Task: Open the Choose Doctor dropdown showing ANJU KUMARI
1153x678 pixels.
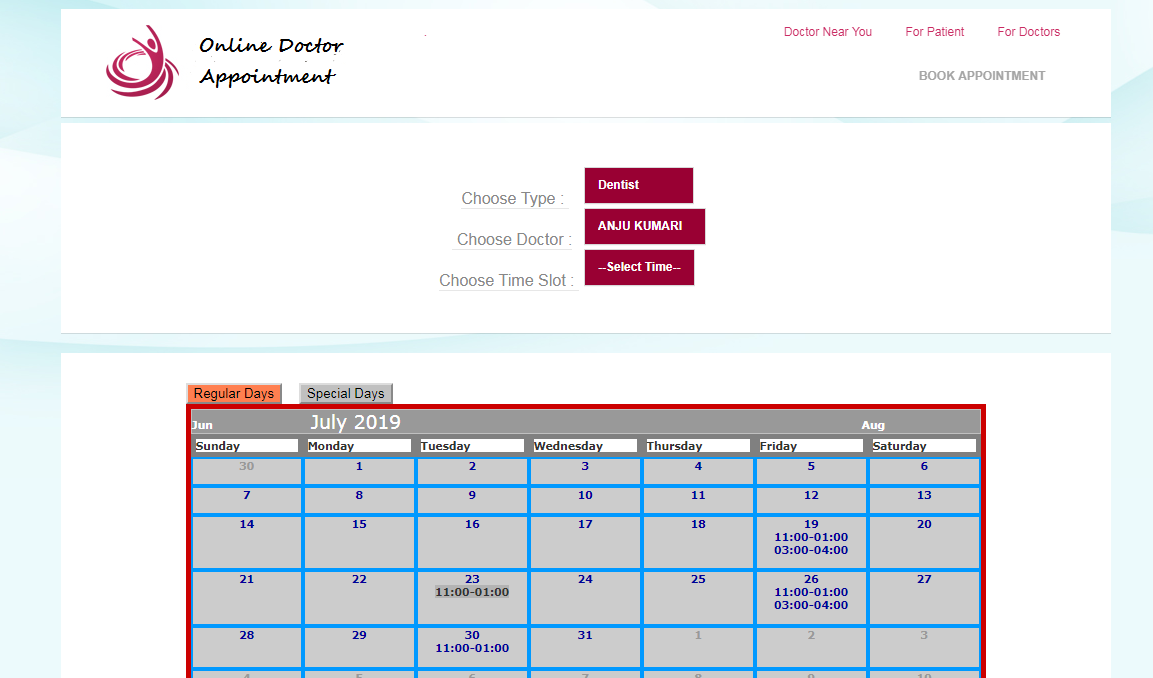Action: coord(644,226)
